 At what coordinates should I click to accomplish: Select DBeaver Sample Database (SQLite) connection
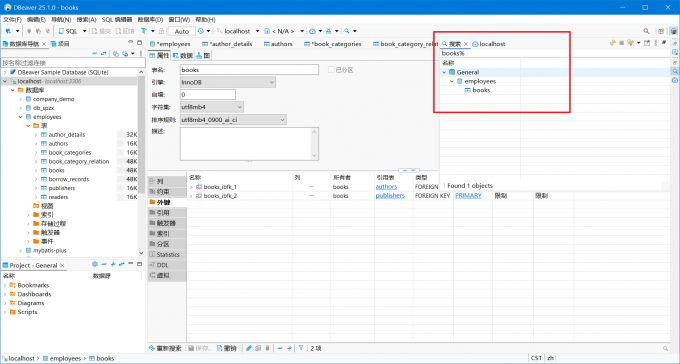click(x=63, y=72)
